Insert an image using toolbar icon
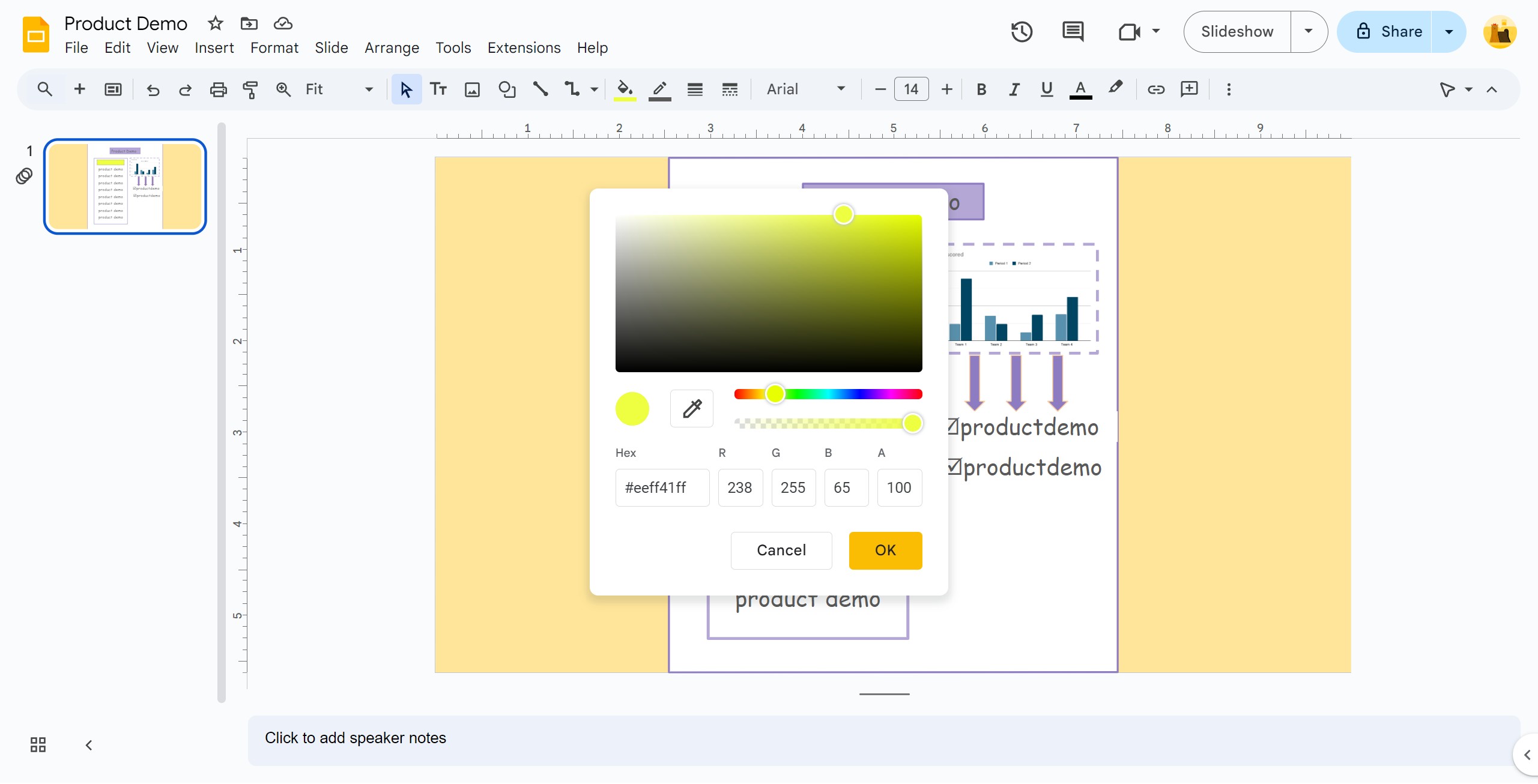1538x784 pixels. click(x=473, y=89)
